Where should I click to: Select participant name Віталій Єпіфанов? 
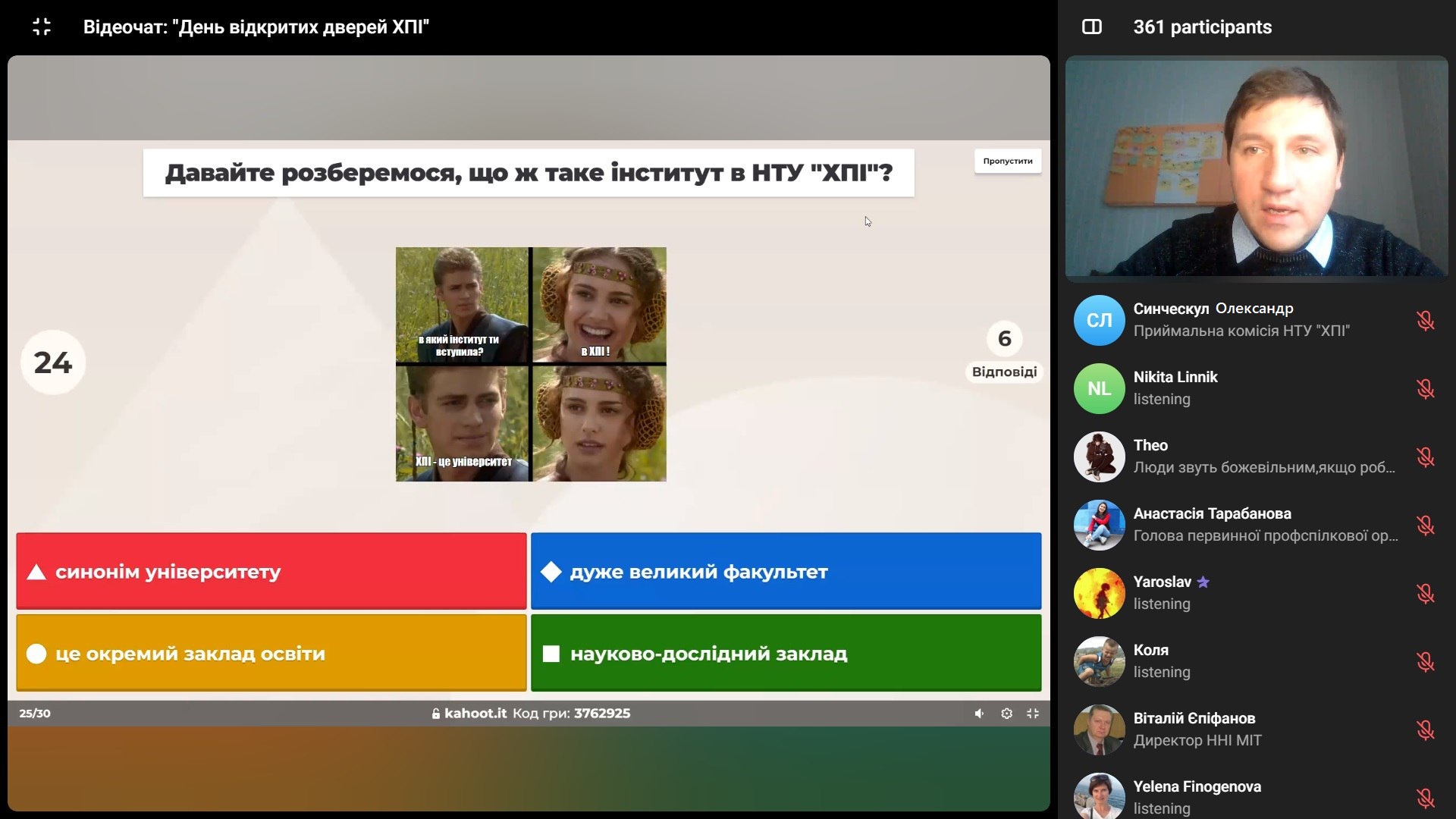(x=1194, y=718)
